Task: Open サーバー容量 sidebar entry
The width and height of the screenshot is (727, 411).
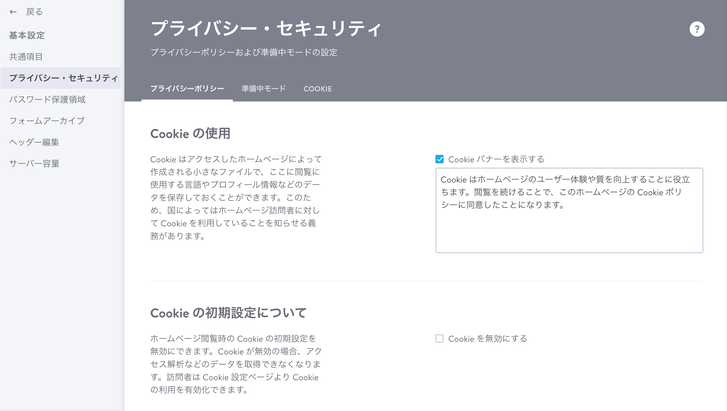Action: (x=34, y=163)
